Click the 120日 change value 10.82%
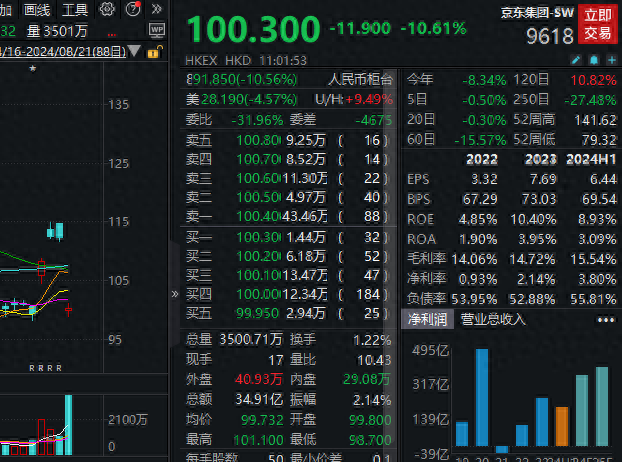 [593, 80]
